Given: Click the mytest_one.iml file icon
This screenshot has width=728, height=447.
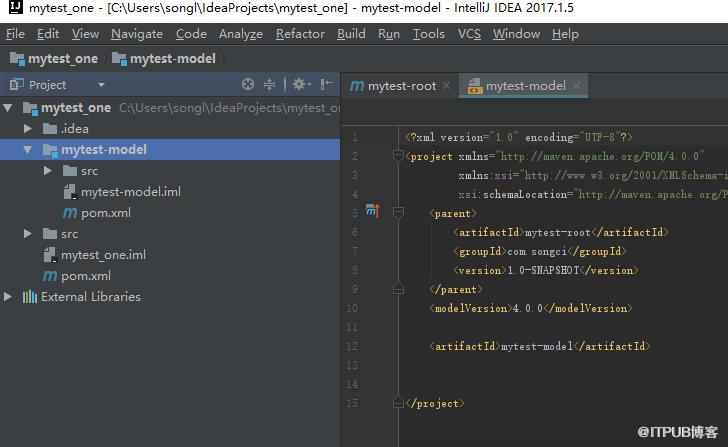Looking at the screenshot, I should coord(50,255).
